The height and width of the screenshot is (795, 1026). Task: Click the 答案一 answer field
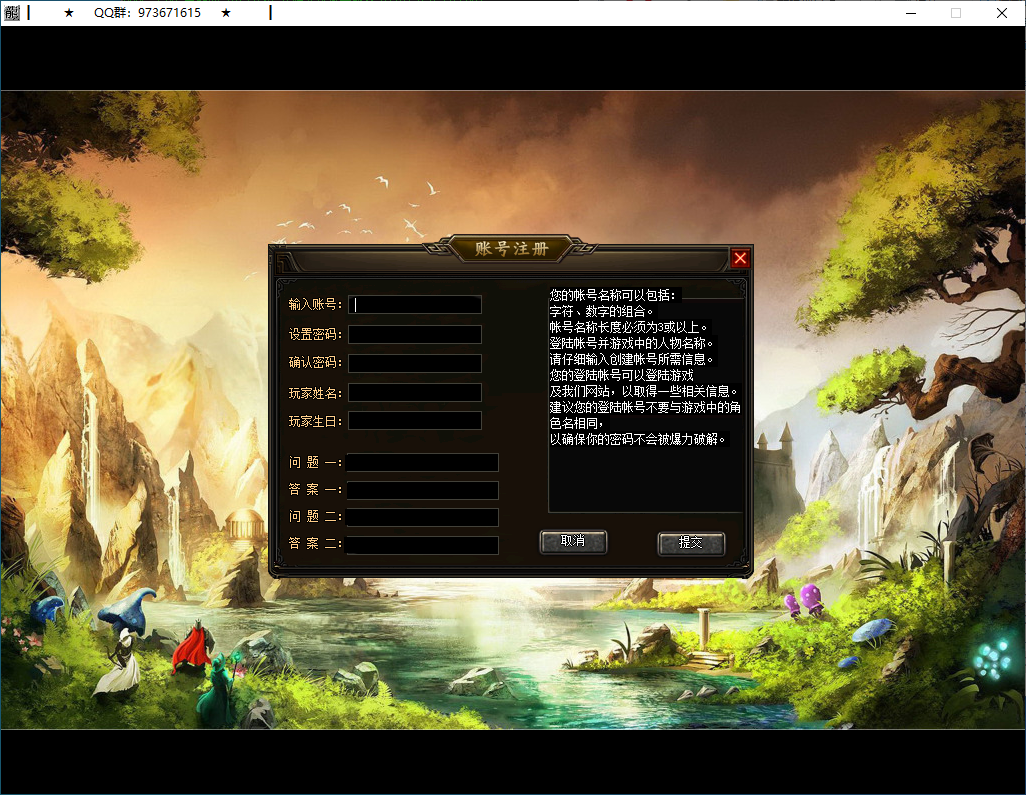point(422,490)
